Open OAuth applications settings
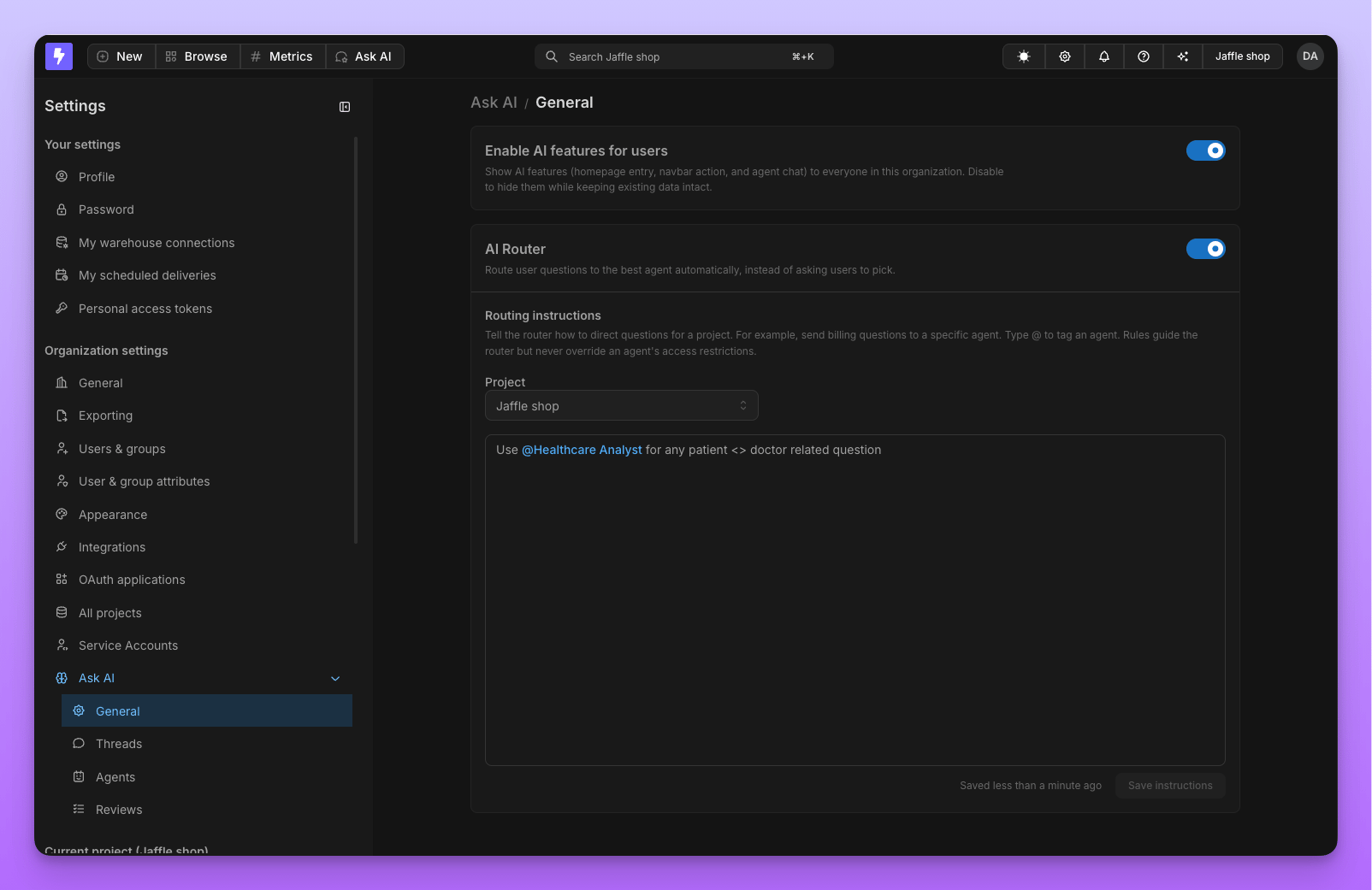 [x=198, y=580]
